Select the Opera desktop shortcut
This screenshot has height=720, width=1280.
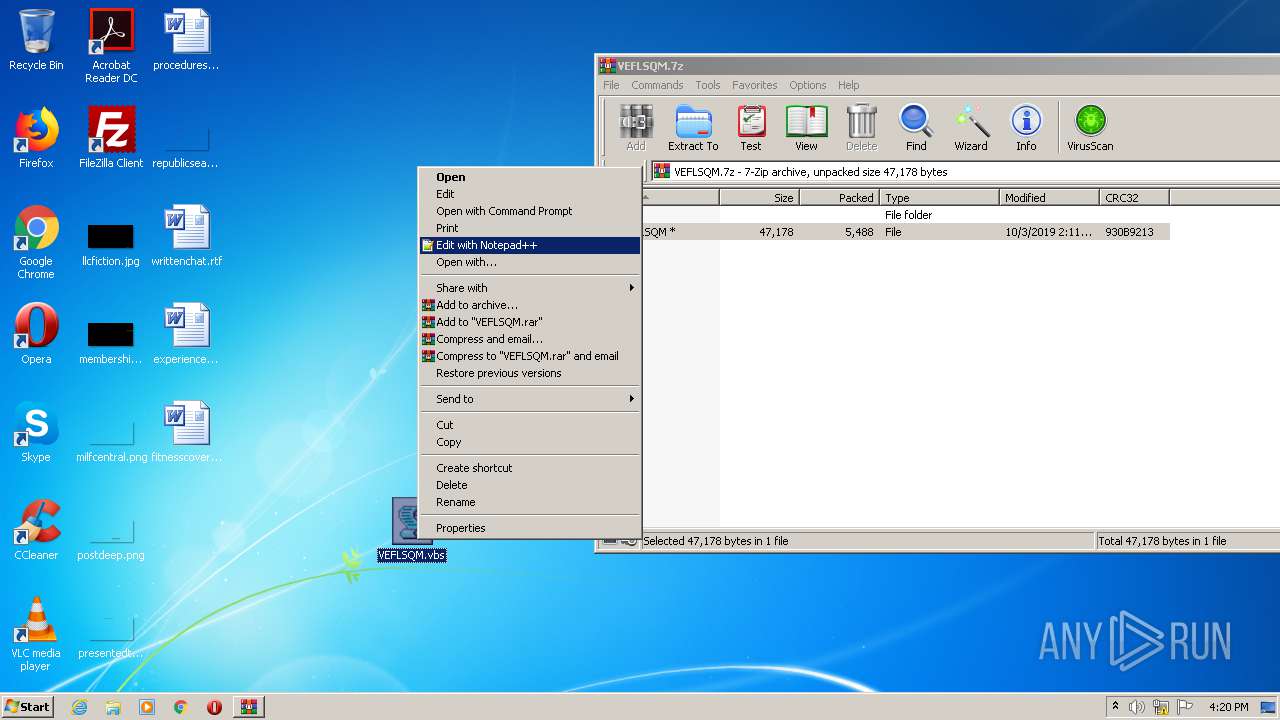[x=36, y=334]
